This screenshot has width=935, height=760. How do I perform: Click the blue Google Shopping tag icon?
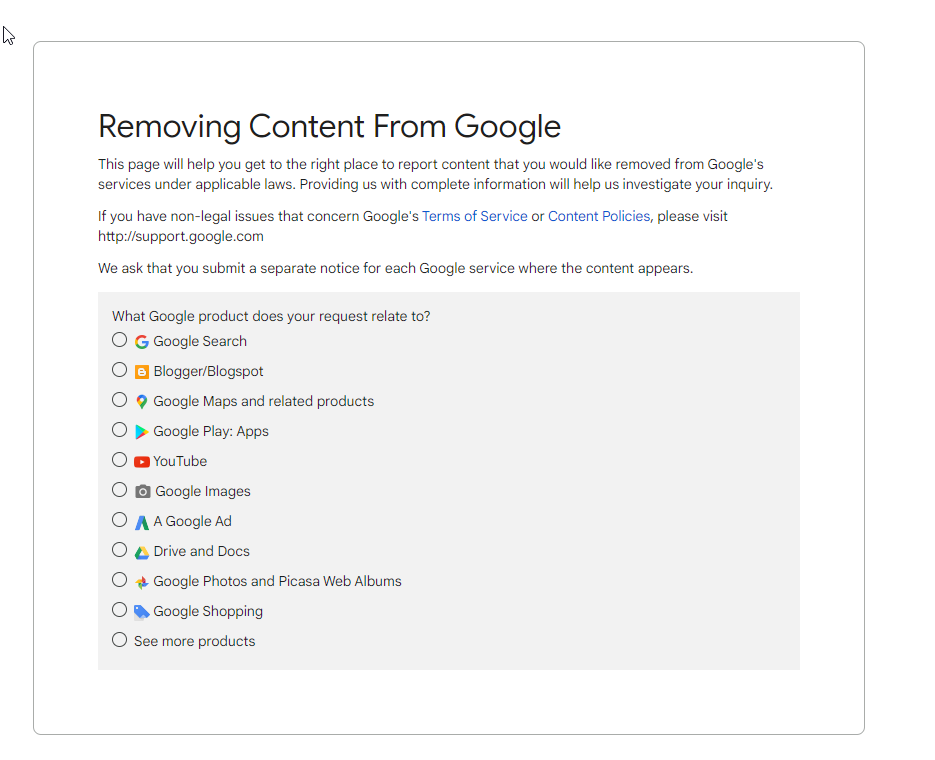(x=141, y=612)
